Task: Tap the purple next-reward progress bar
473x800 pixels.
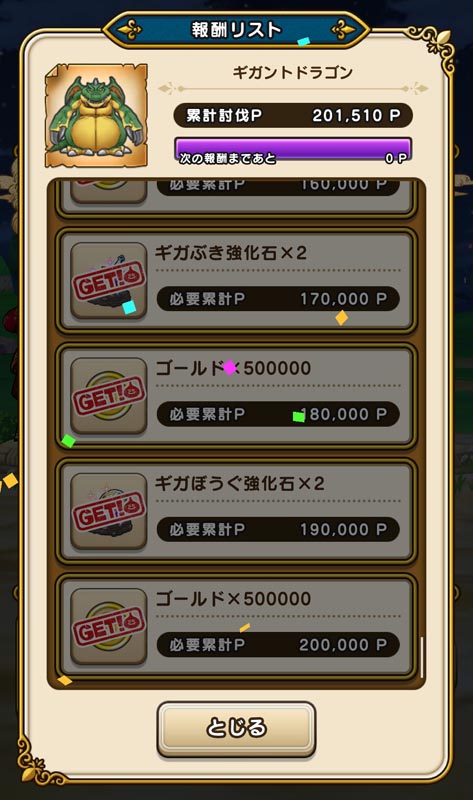Action: [293, 151]
